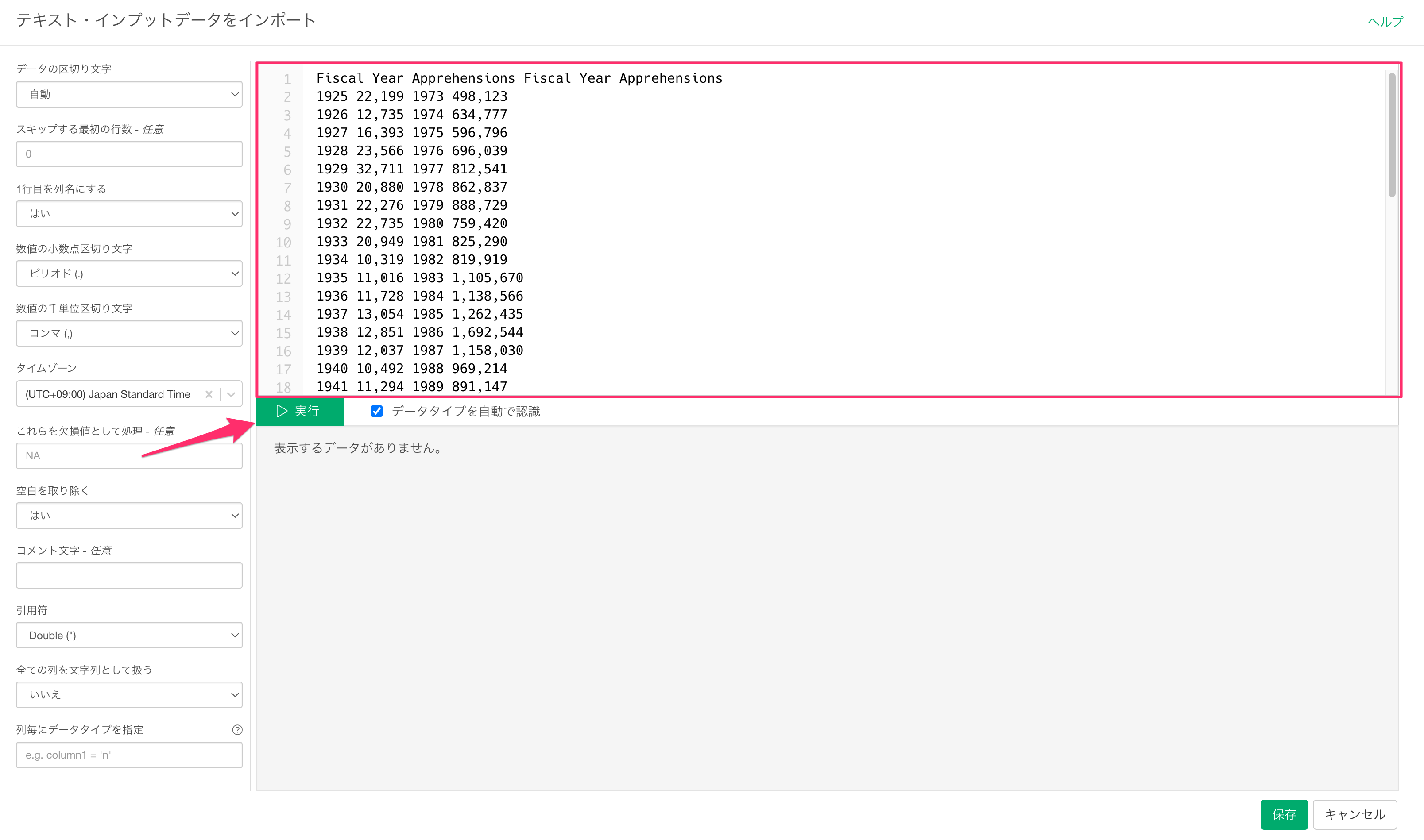Click the スキップする最初の行数 input field

[129, 154]
